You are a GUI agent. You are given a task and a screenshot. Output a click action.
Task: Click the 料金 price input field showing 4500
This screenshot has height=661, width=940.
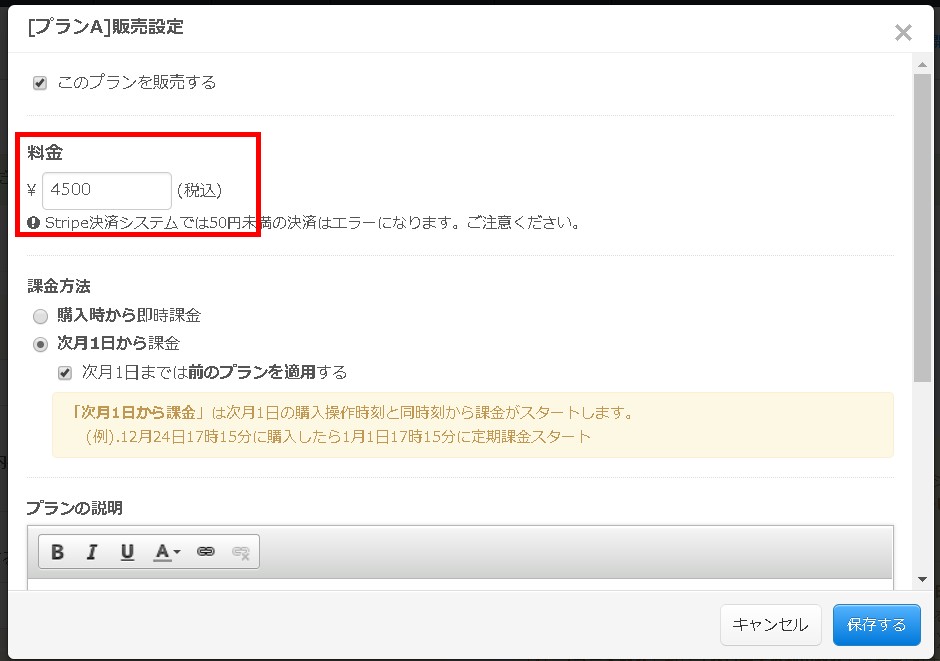point(107,191)
